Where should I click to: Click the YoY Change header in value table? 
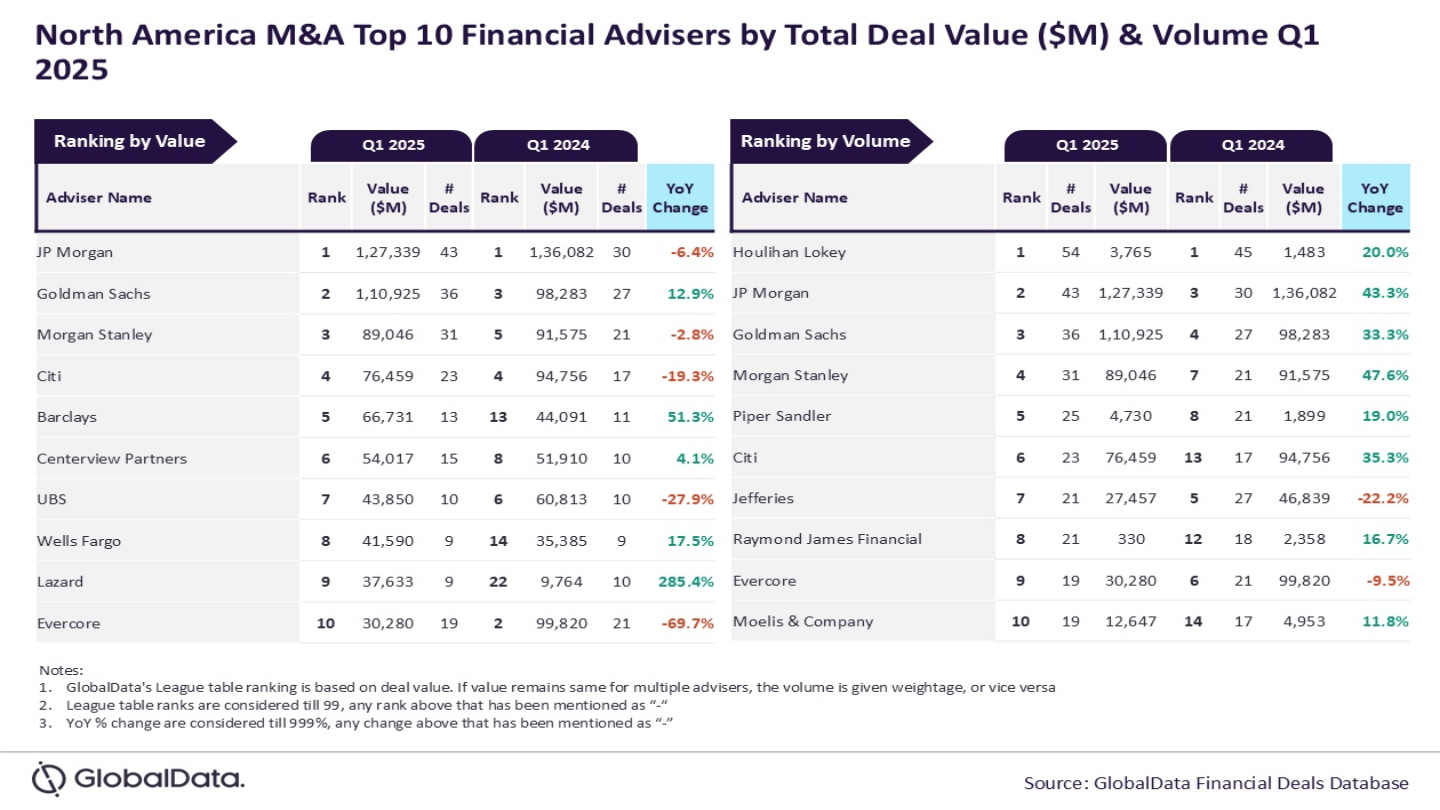680,197
